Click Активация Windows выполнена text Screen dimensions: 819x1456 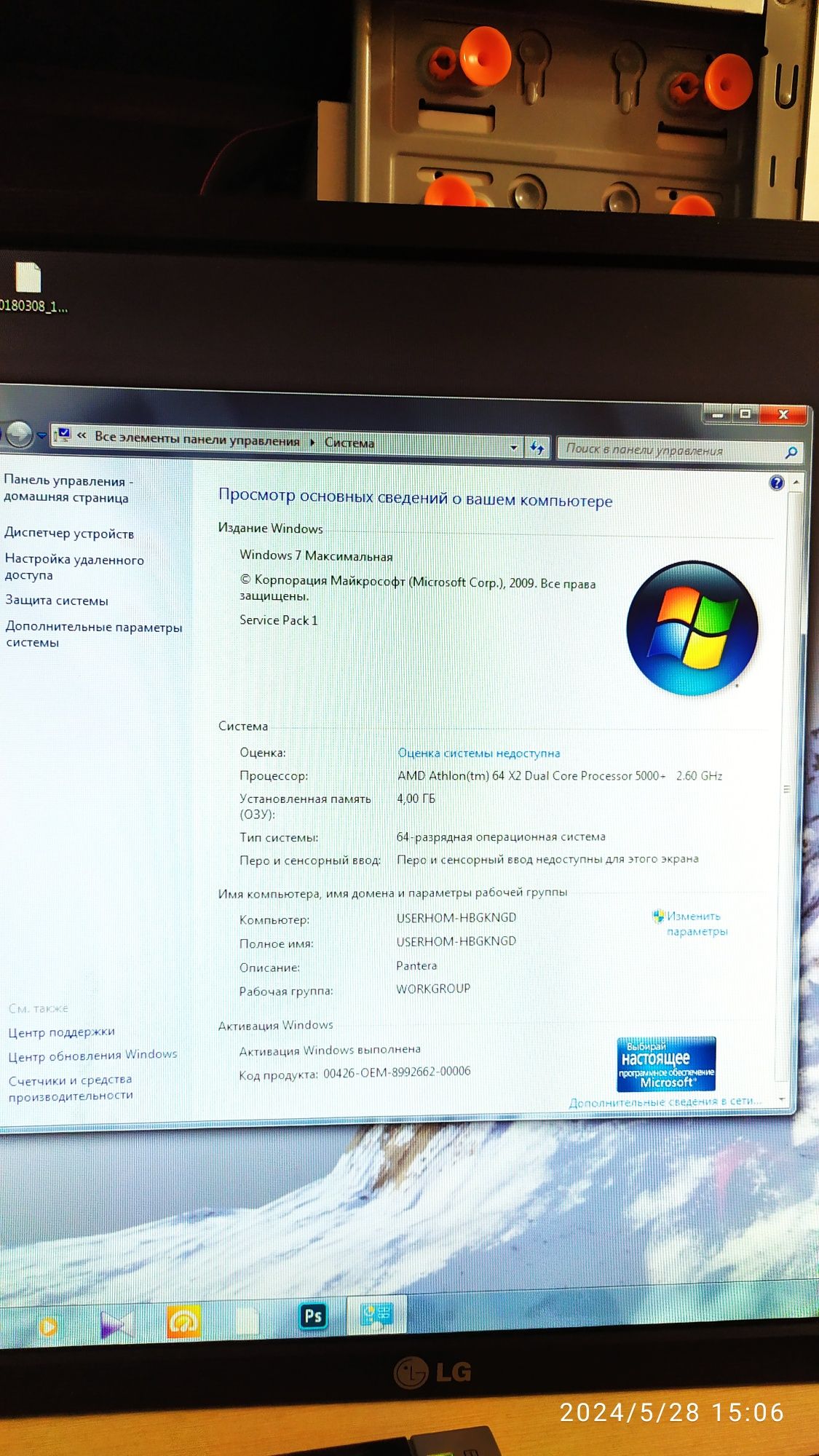(x=330, y=1051)
